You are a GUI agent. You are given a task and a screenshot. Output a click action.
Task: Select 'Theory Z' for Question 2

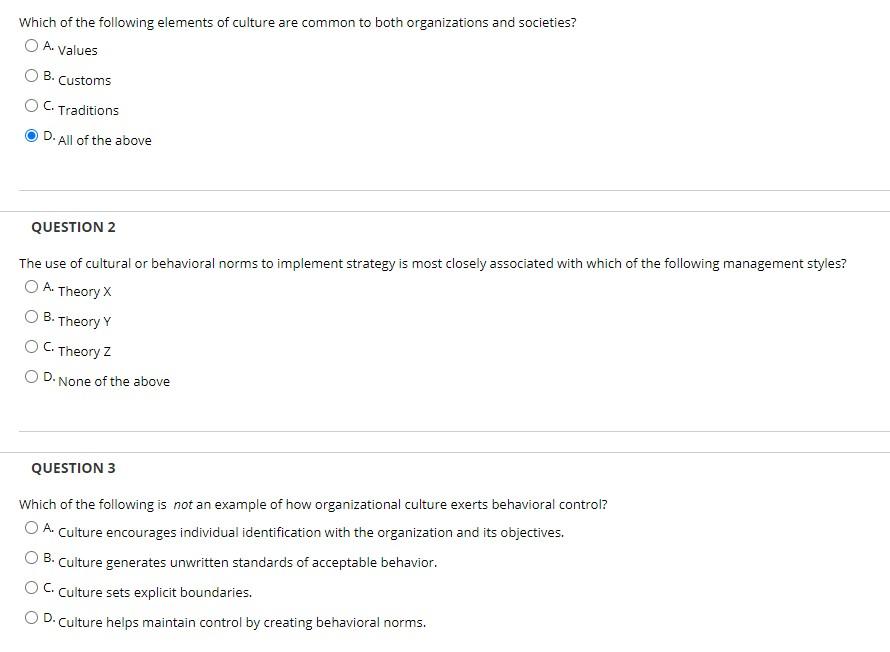tap(31, 346)
